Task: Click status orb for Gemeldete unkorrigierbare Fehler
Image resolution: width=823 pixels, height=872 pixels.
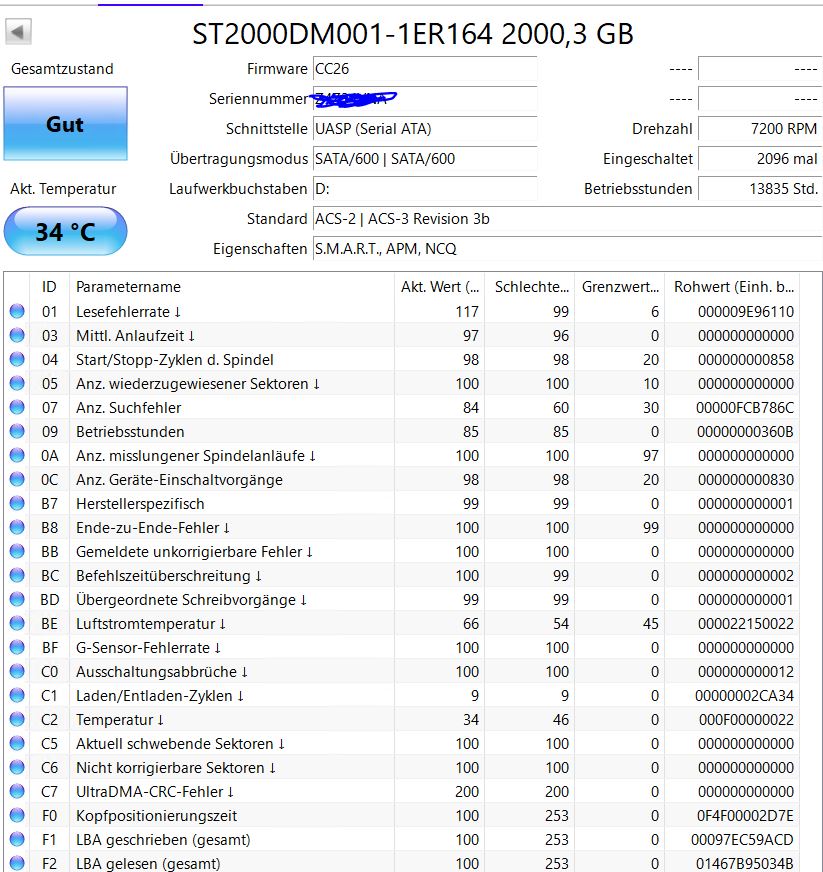Action: tap(17, 551)
